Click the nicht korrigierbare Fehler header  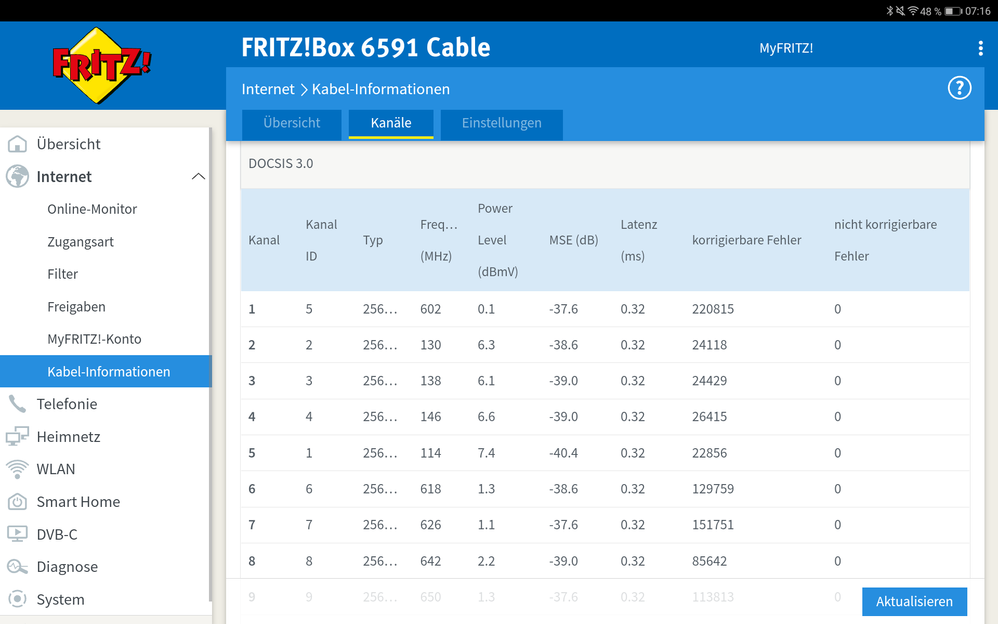pos(885,240)
